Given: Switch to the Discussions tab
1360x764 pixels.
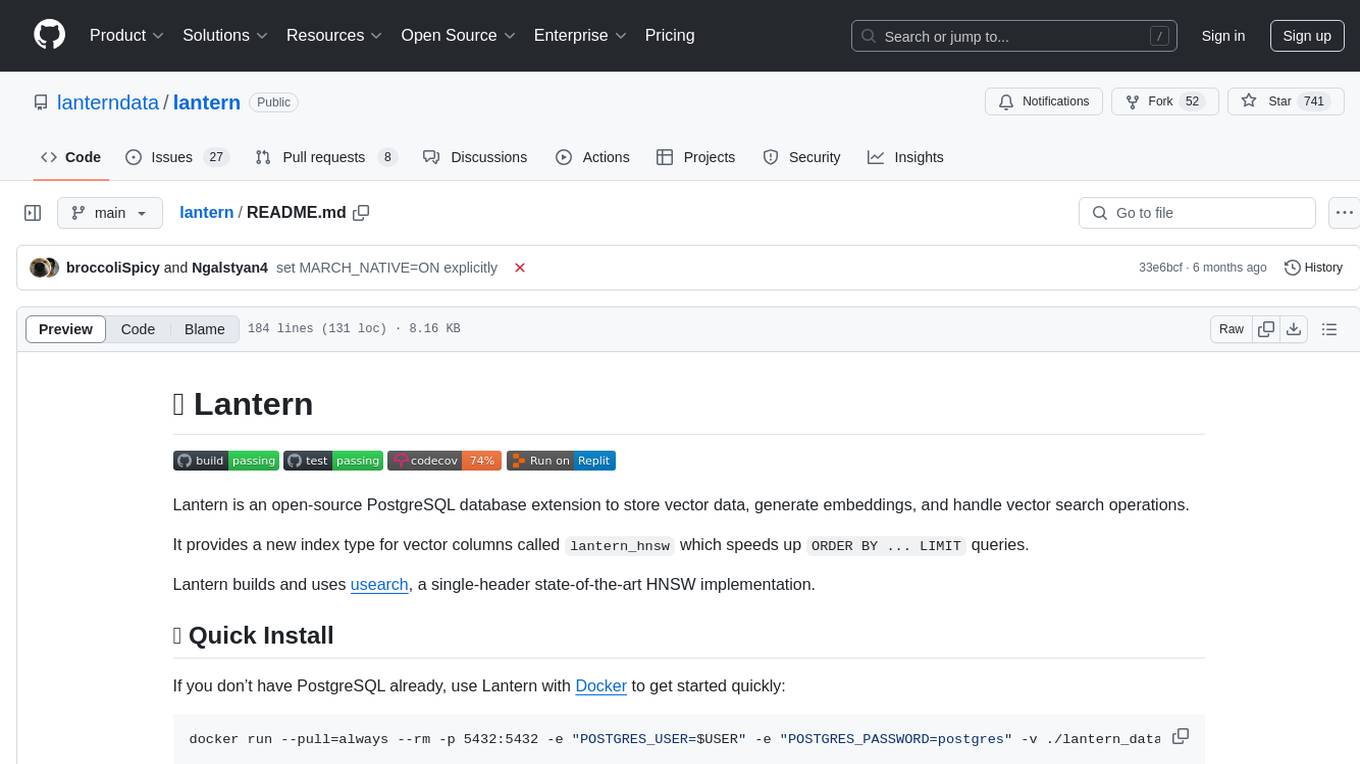Looking at the screenshot, I should (475, 157).
